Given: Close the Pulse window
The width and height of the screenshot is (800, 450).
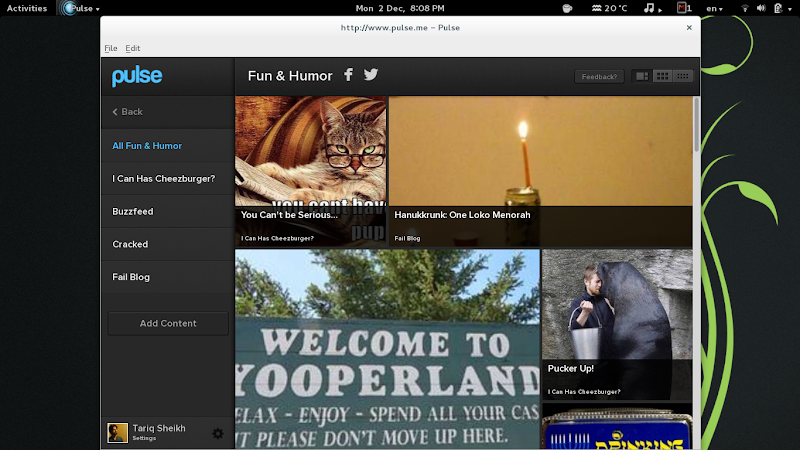Looking at the screenshot, I should click(x=689, y=28).
